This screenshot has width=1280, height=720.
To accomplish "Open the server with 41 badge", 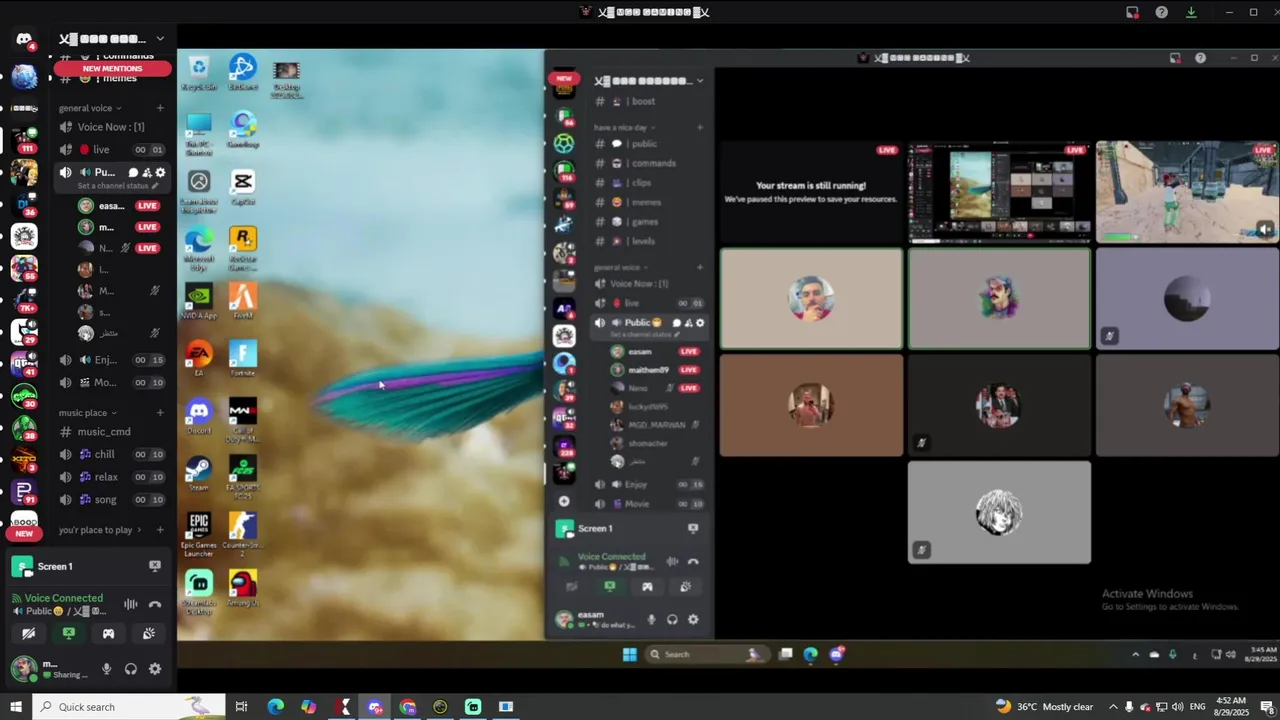I will click(24, 364).
